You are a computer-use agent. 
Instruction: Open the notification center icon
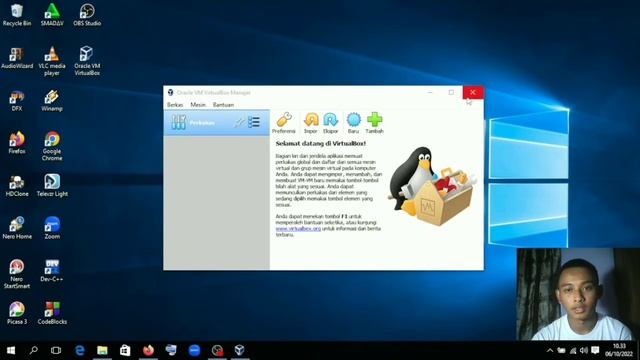(596, 351)
